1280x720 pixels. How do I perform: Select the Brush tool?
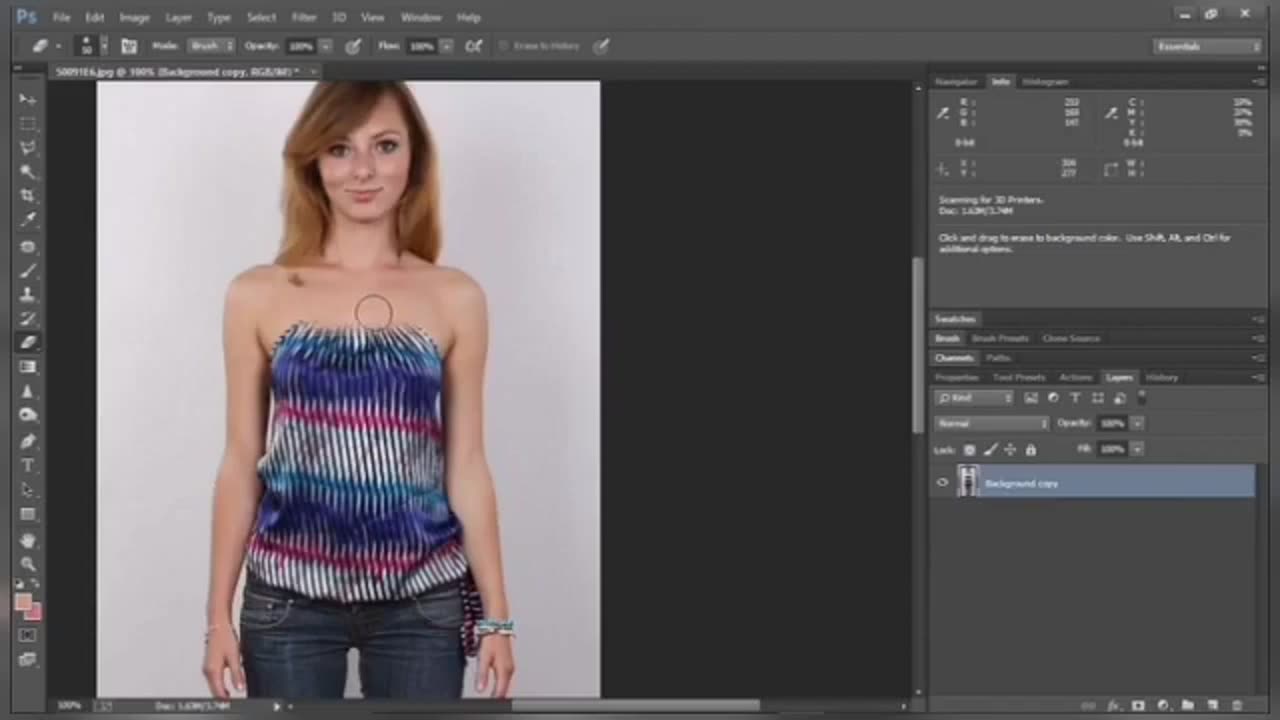click(x=28, y=270)
